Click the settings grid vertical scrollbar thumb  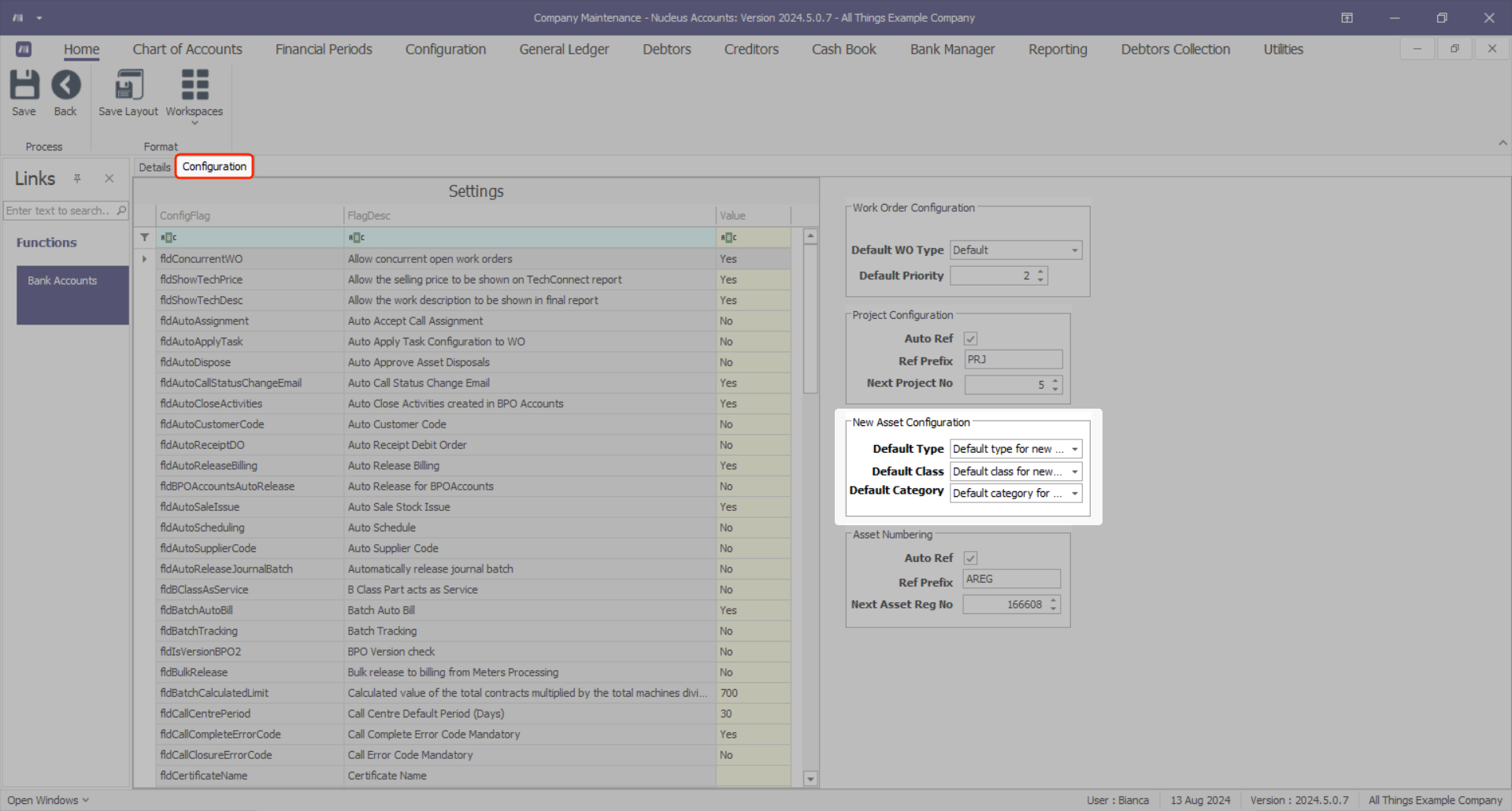point(810,318)
